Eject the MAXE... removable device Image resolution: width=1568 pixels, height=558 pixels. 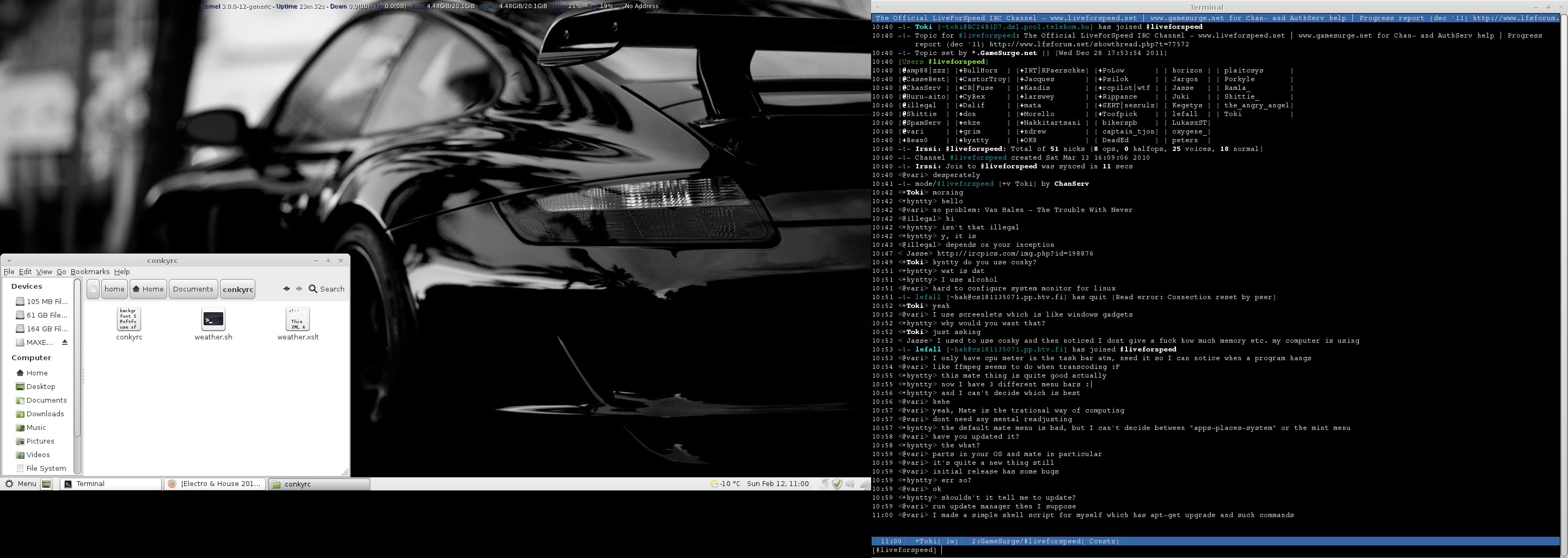65,342
